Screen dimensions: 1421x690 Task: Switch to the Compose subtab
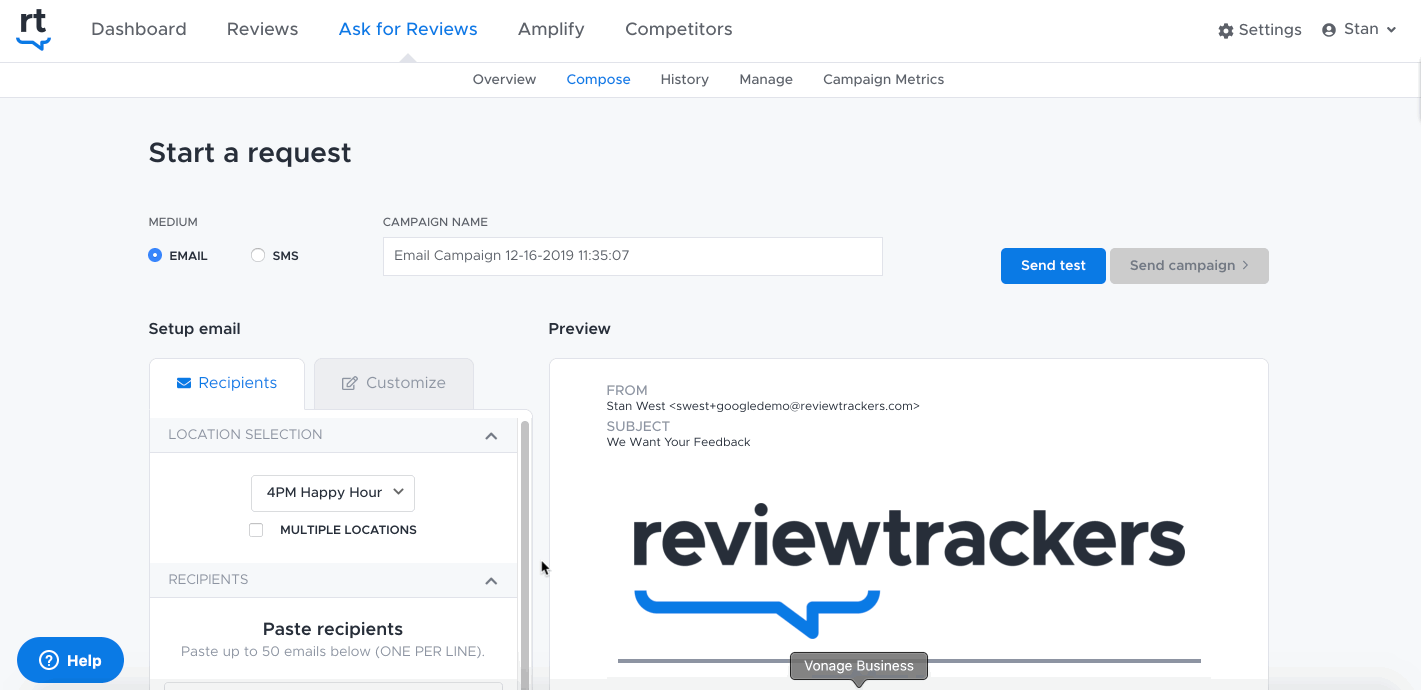click(599, 79)
